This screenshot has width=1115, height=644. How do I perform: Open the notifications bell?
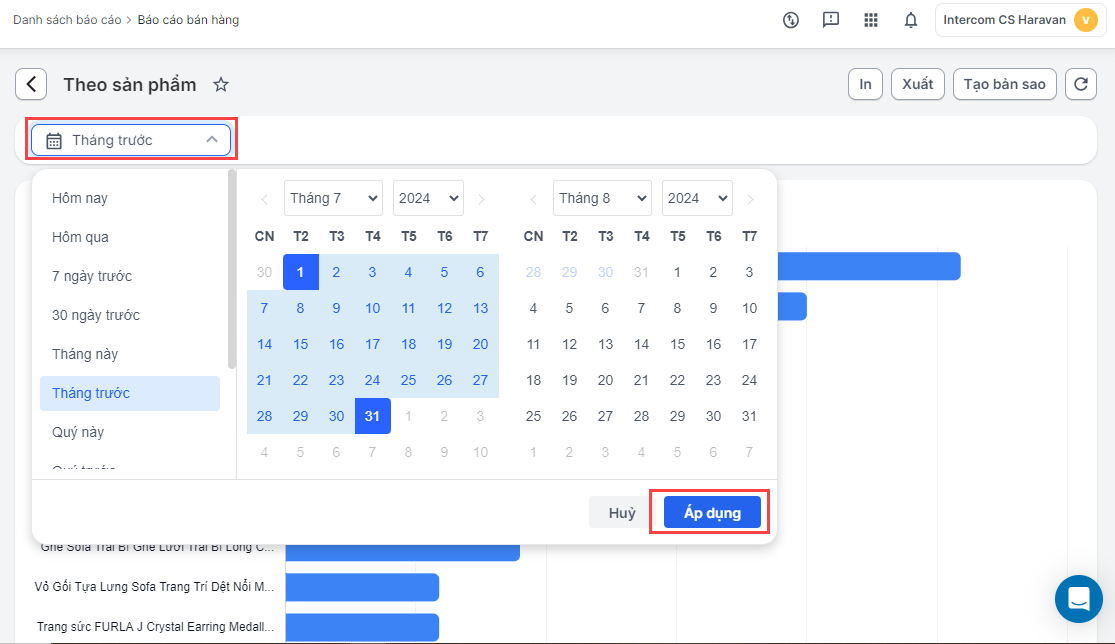click(x=910, y=20)
